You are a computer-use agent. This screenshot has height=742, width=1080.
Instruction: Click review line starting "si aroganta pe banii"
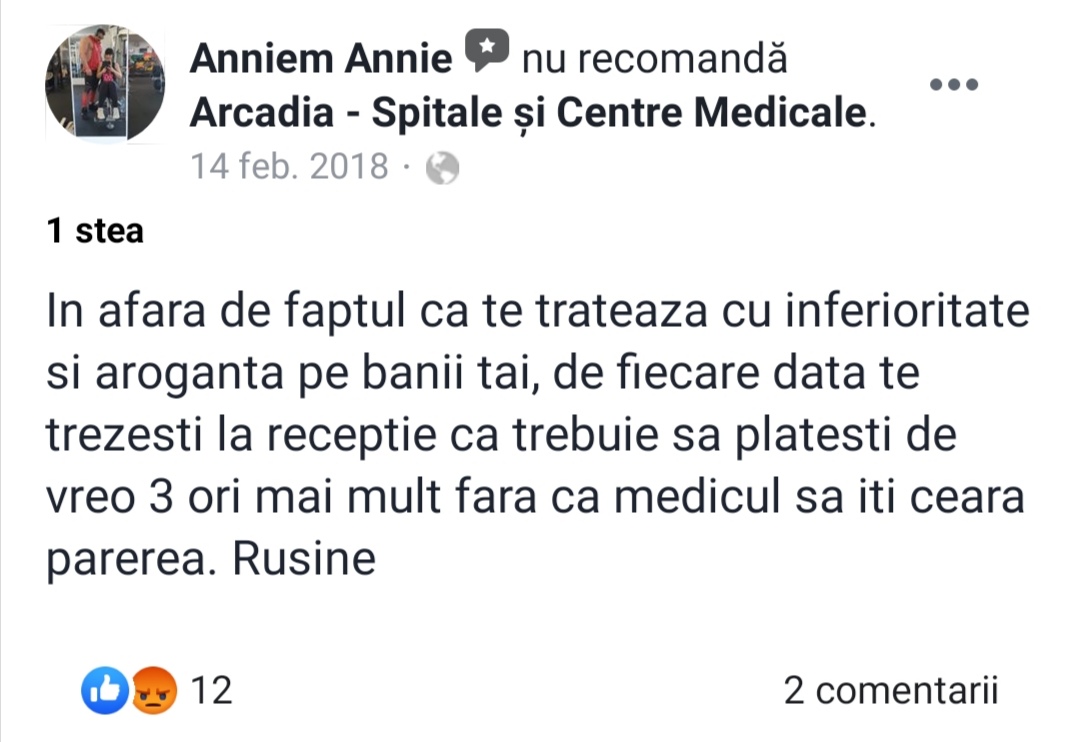(x=483, y=373)
